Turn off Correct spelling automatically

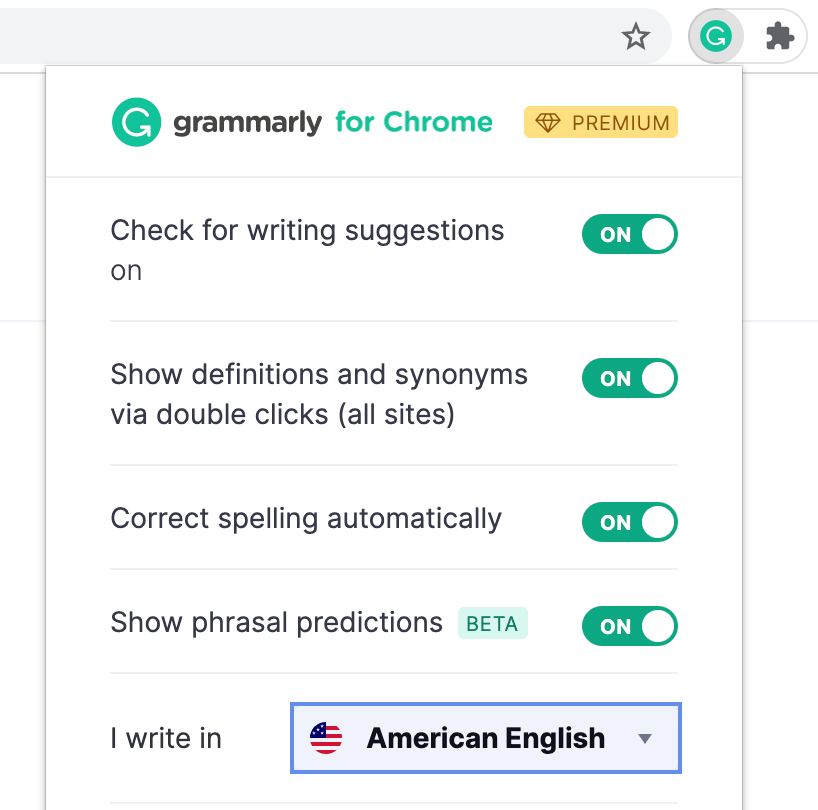click(629, 523)
